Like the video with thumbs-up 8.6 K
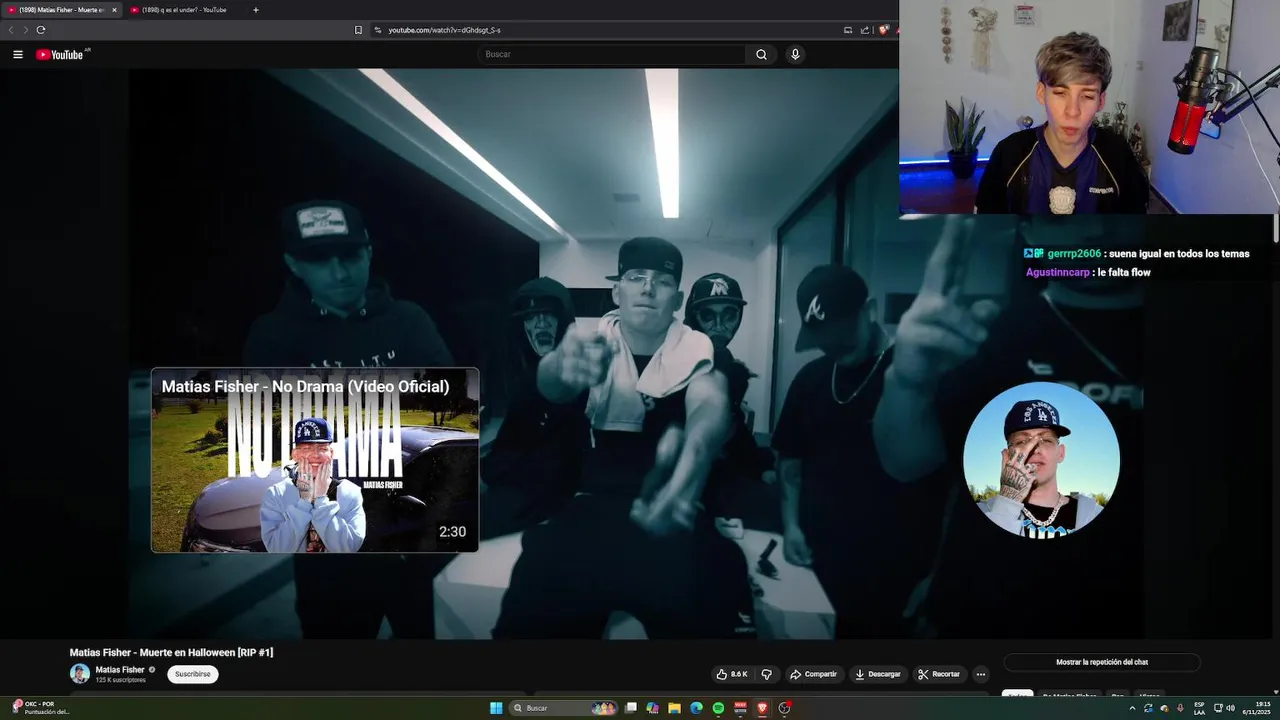Screen dimensions: 1280x720 [x=732, y=674]
